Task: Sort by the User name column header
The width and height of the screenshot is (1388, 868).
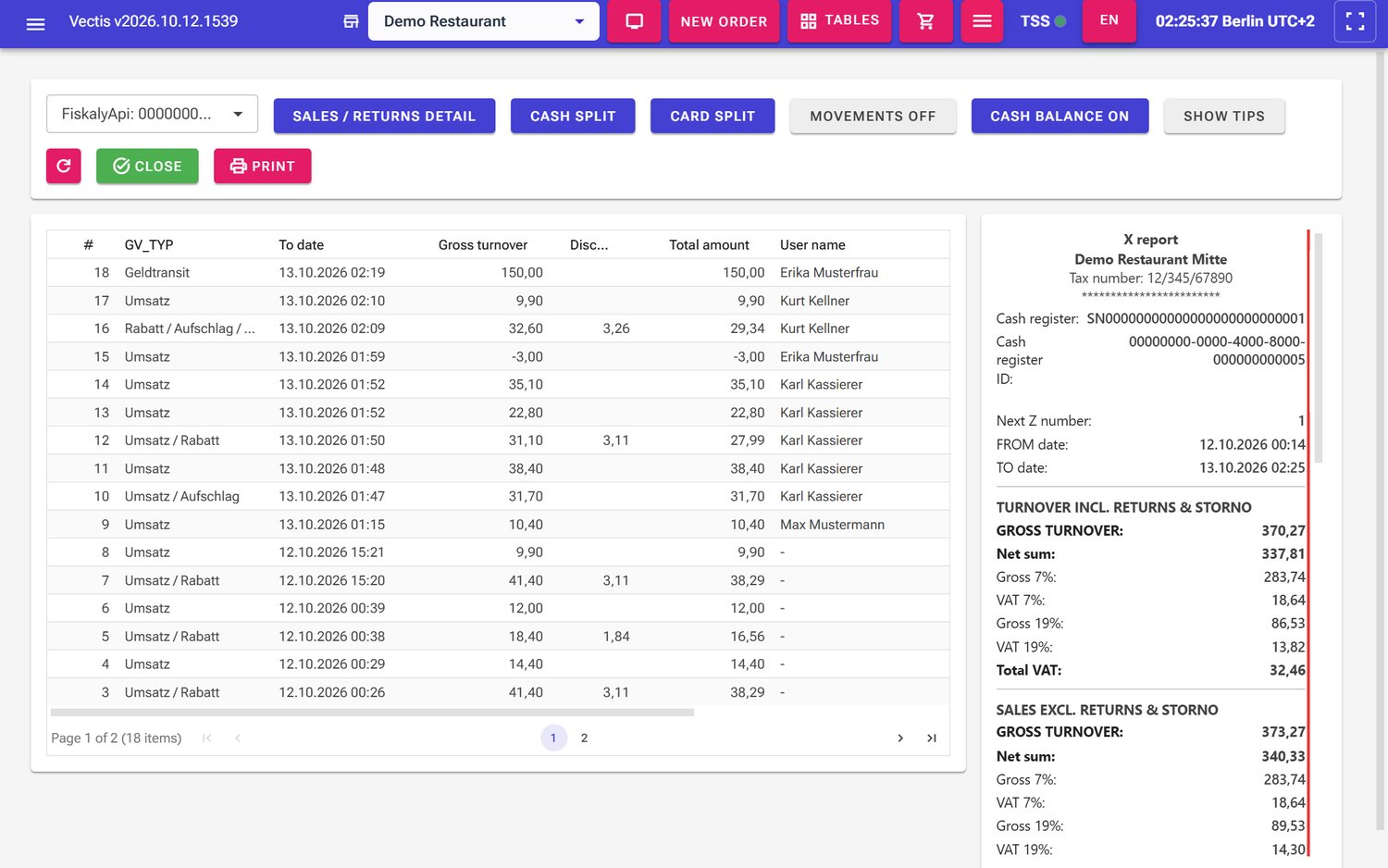Action: tap(812, 245)
